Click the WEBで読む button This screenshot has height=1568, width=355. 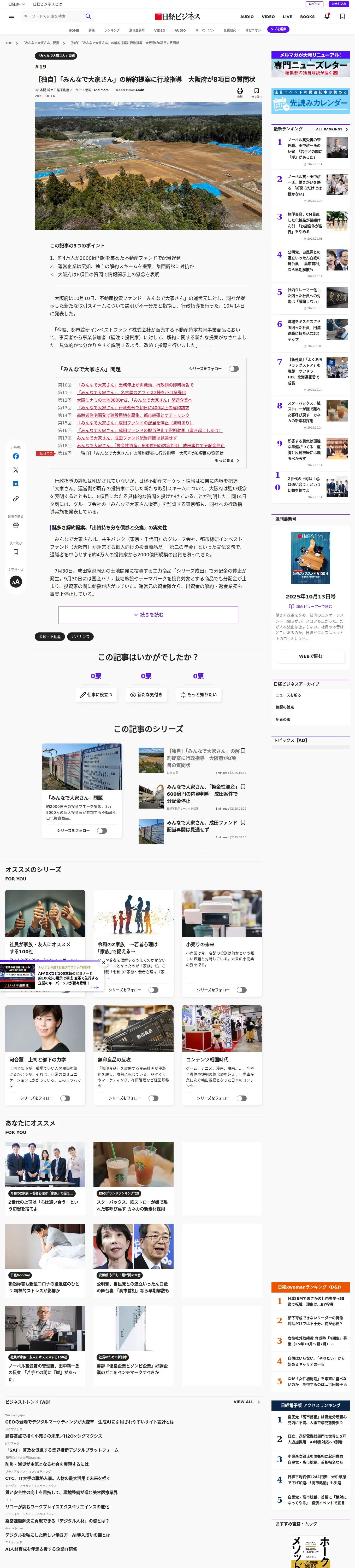(x=311, y=656)
